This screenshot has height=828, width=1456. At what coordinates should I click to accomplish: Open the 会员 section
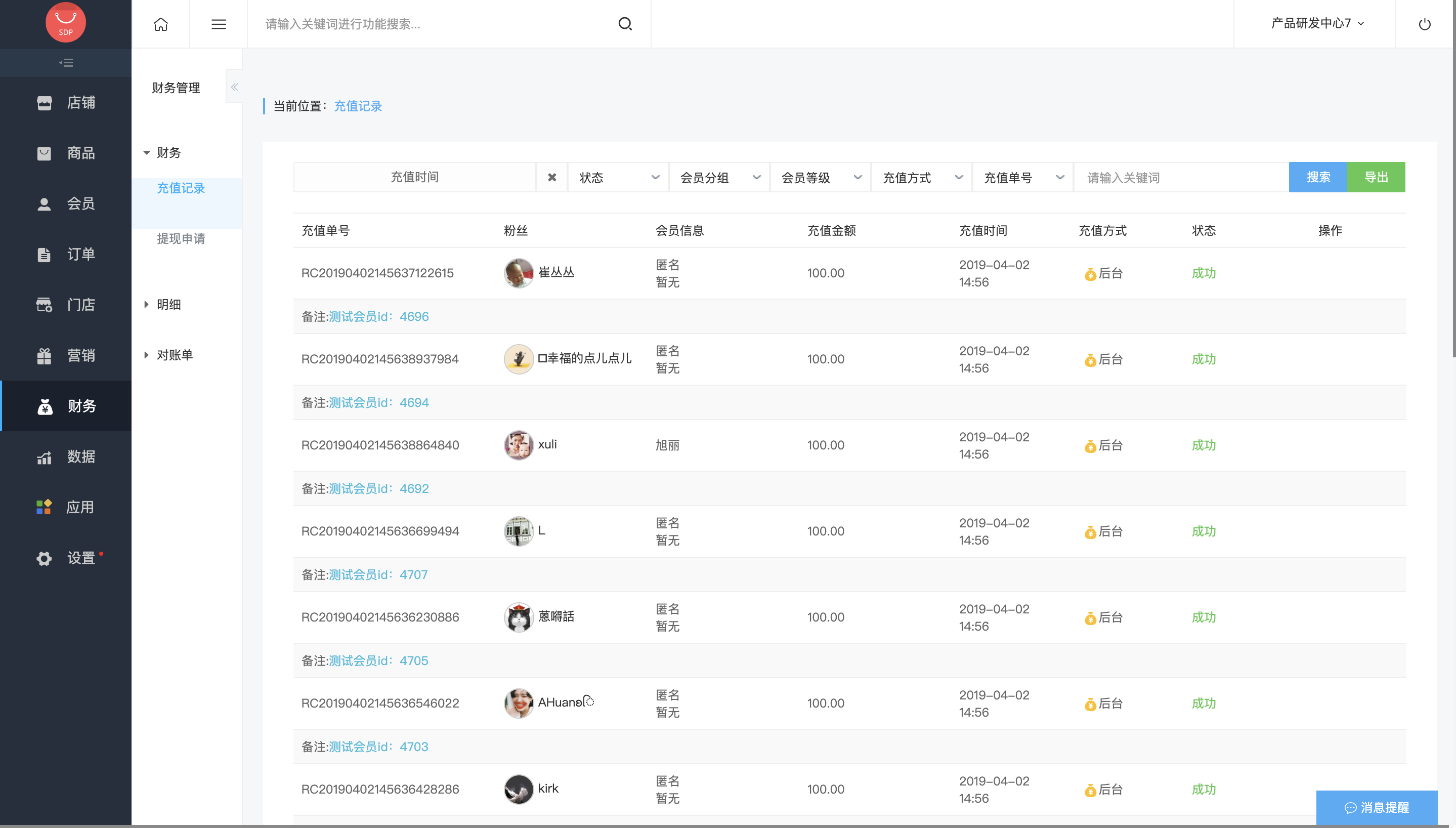[x=66, y=203]
